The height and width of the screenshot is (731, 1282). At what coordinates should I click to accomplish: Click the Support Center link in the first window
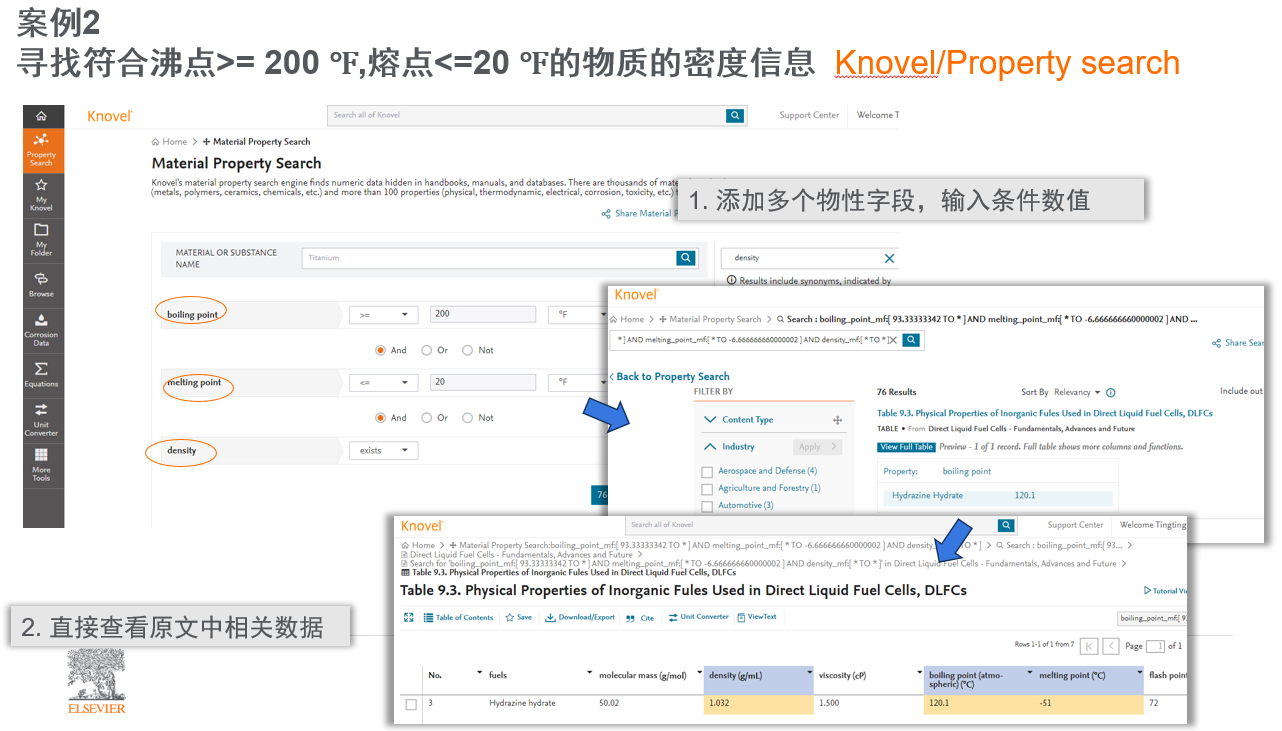[809, 115]
